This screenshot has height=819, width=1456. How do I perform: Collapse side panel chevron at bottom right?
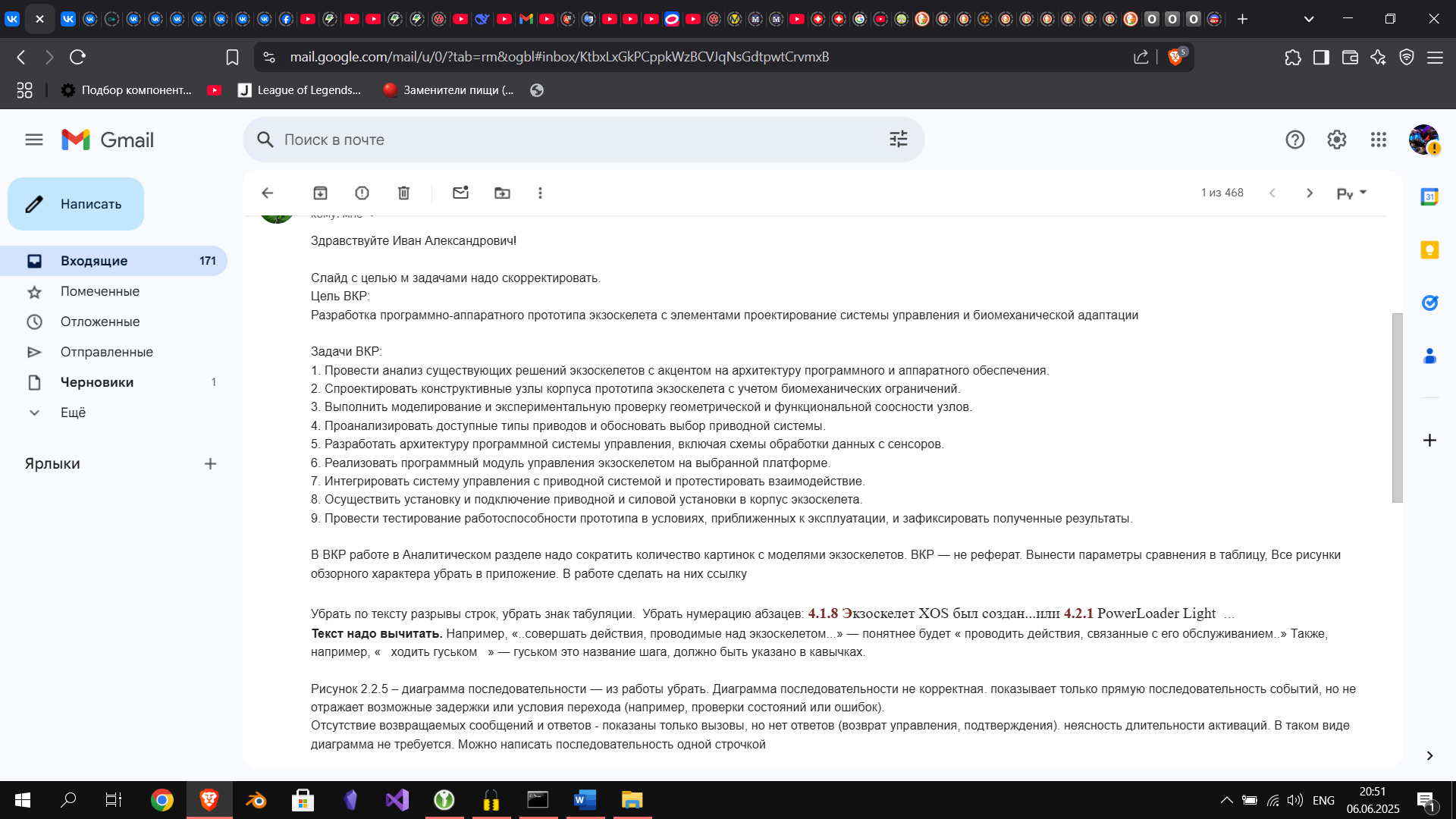point(1429,755)
